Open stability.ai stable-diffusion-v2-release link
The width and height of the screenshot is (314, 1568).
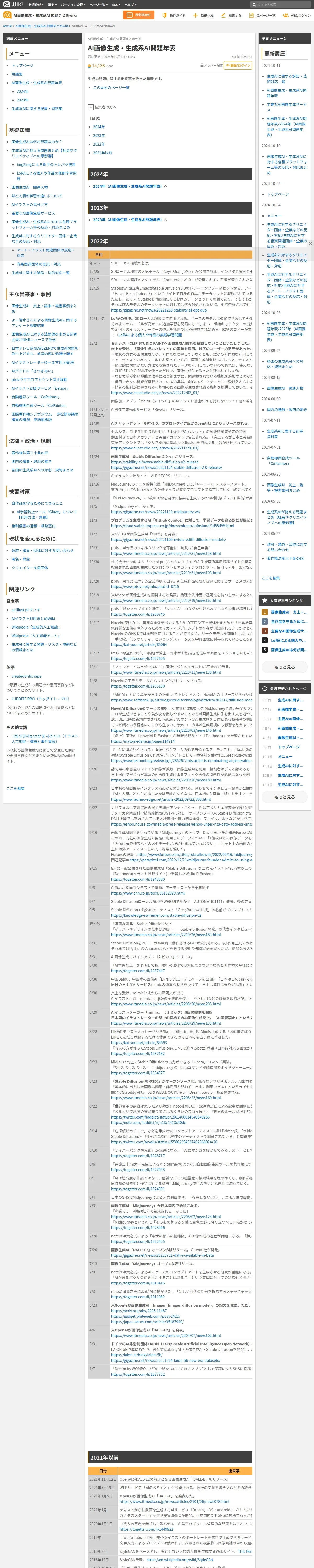point(155,462)
